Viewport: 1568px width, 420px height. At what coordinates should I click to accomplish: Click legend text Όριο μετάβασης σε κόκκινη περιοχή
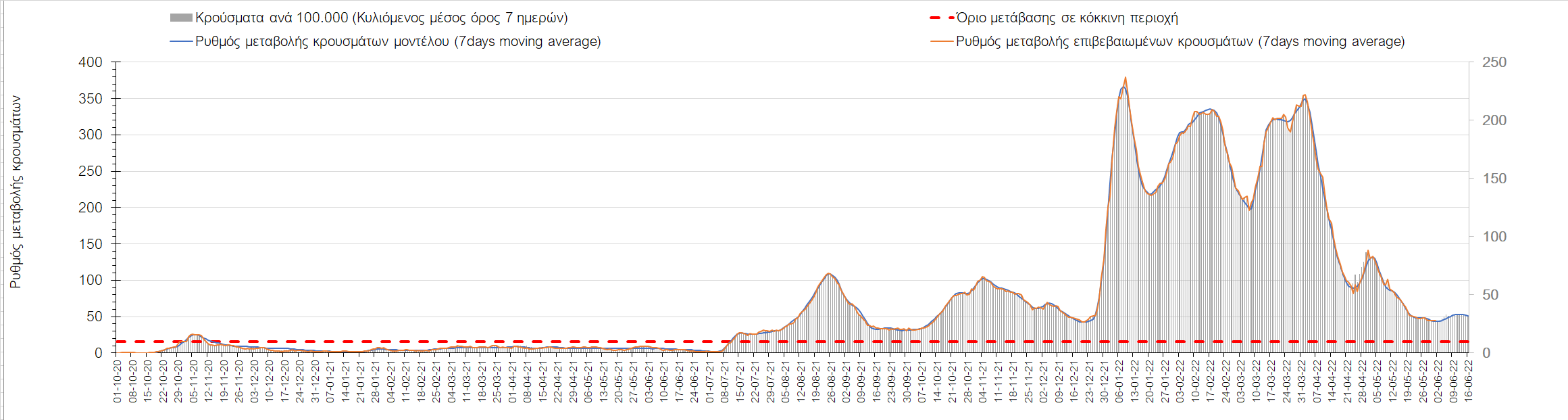pos(1067,18)
